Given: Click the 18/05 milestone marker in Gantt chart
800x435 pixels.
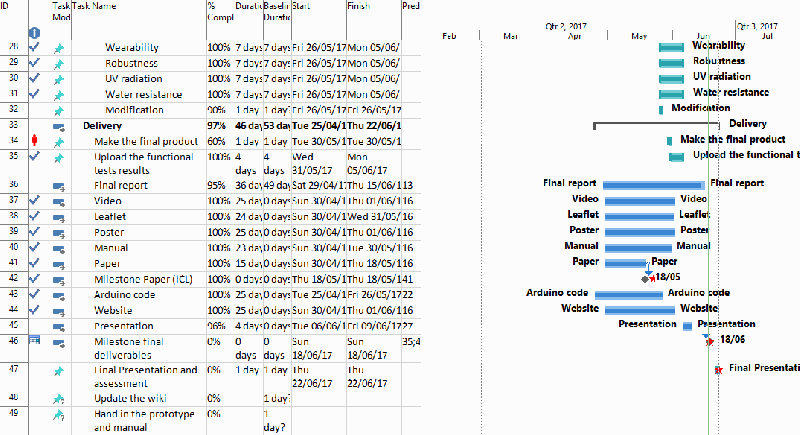Looking at the screenshot, I should [x=646, y=279].
